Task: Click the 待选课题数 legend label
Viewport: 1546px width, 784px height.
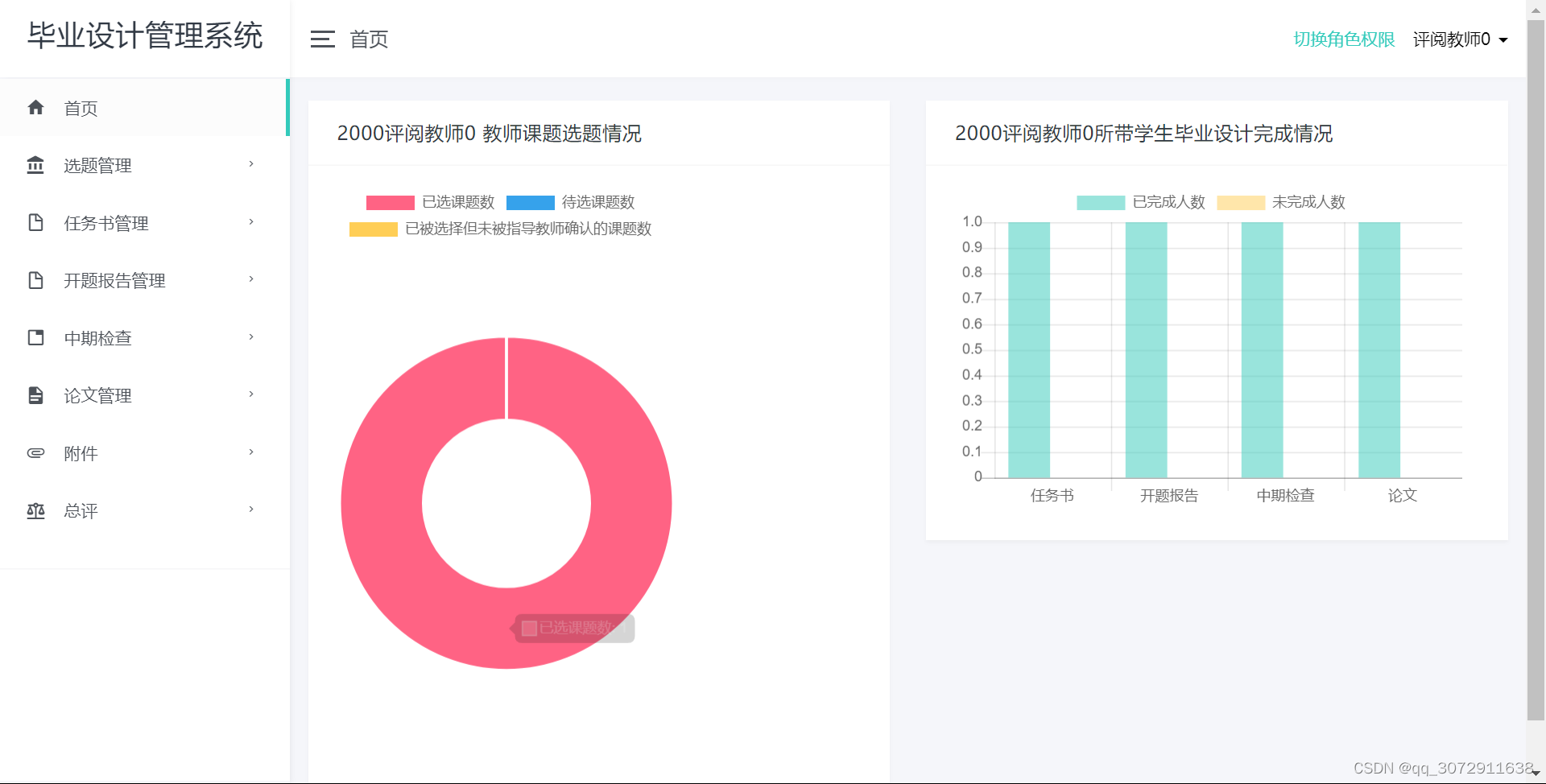Action: tap(598, 203)
